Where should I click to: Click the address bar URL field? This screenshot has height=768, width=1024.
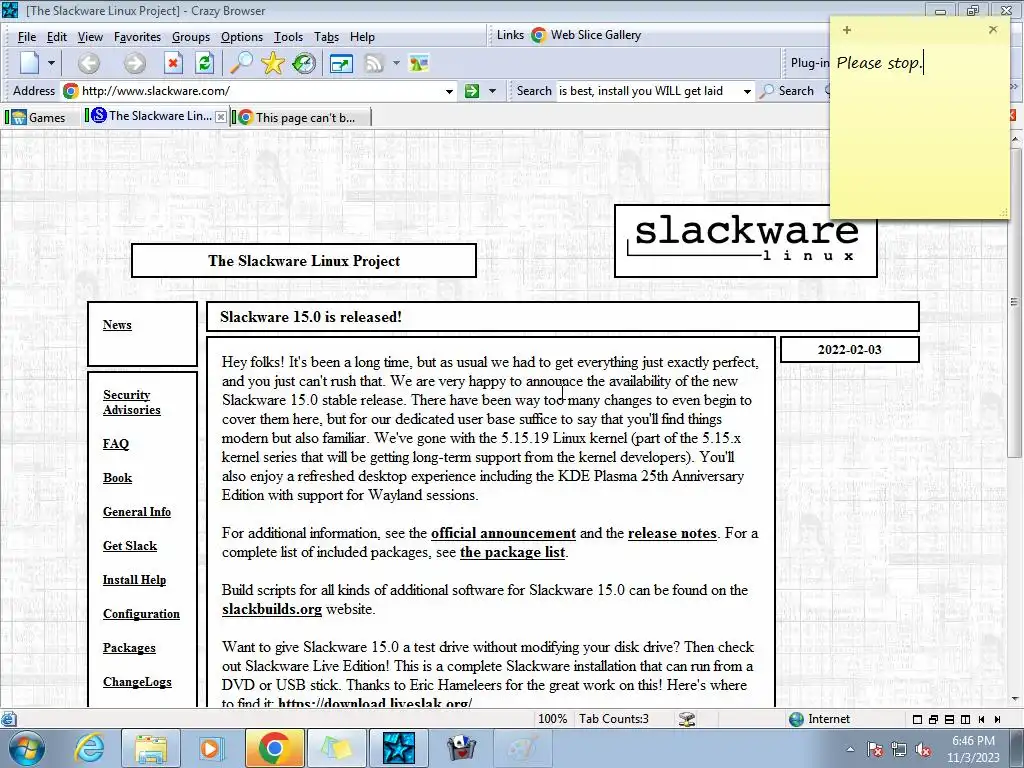coord(261,91)
